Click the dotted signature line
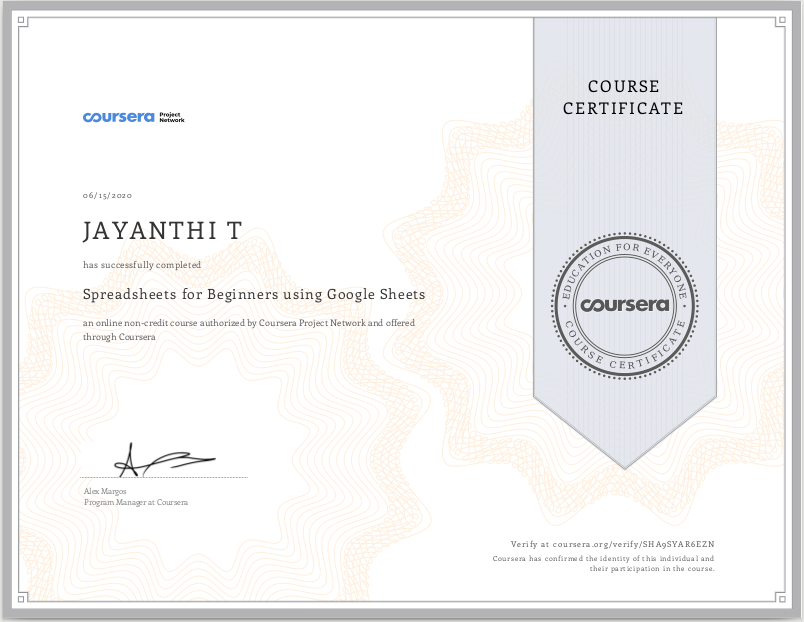 coord(165,478)
